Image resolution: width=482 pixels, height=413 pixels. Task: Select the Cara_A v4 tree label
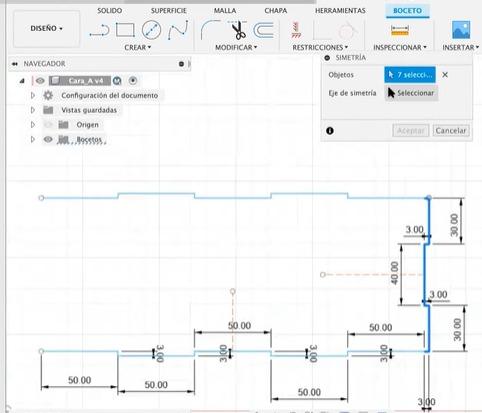(x=85, y=80)
